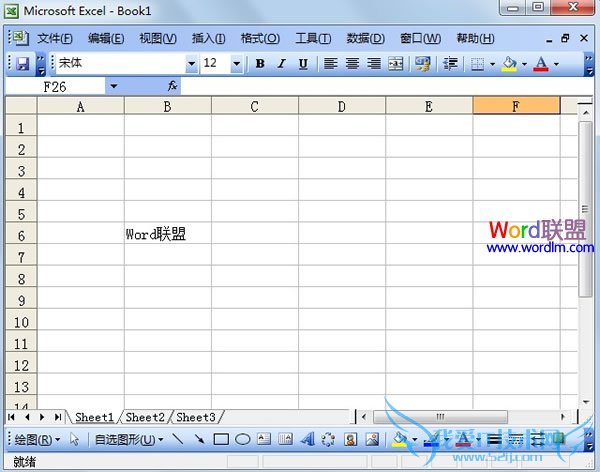Insert WordArt with the blue A icon
The image size is (600, 472).
pos(307,439)
